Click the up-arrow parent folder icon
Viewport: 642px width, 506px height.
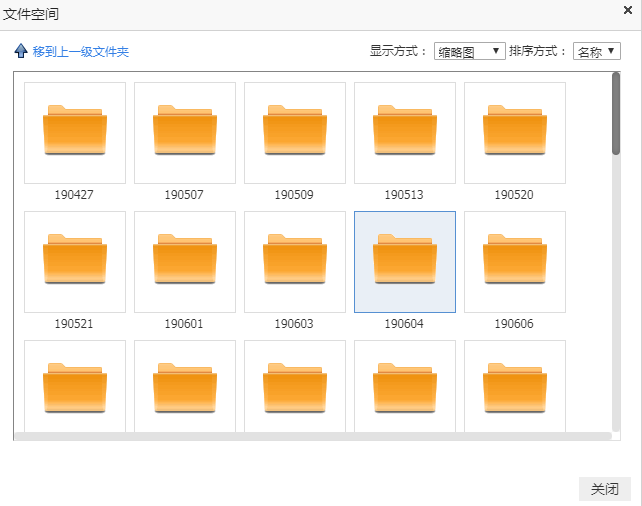pyautogui.click(x=21, y=51)
